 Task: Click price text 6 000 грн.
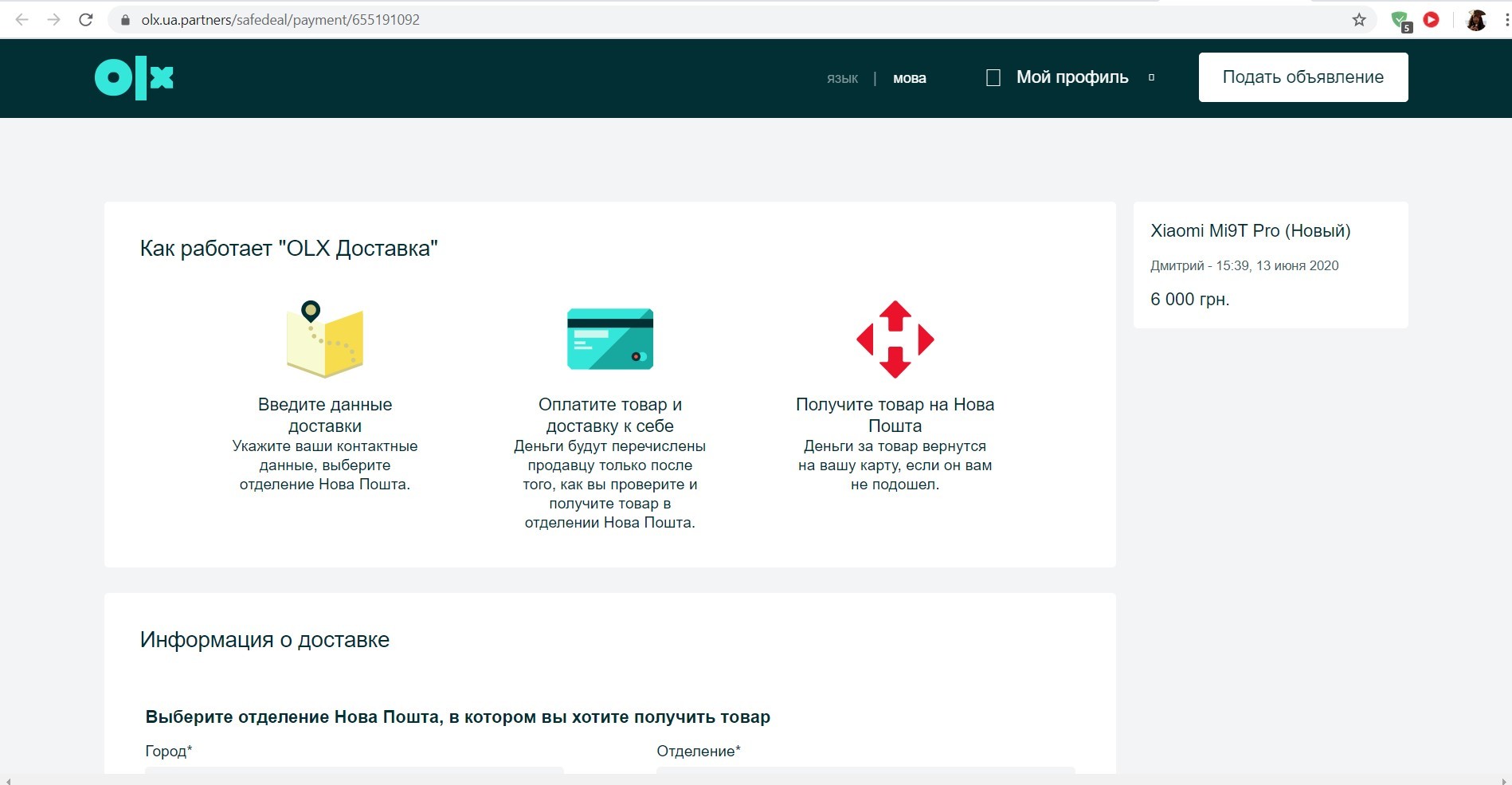tap(1190, 300)
